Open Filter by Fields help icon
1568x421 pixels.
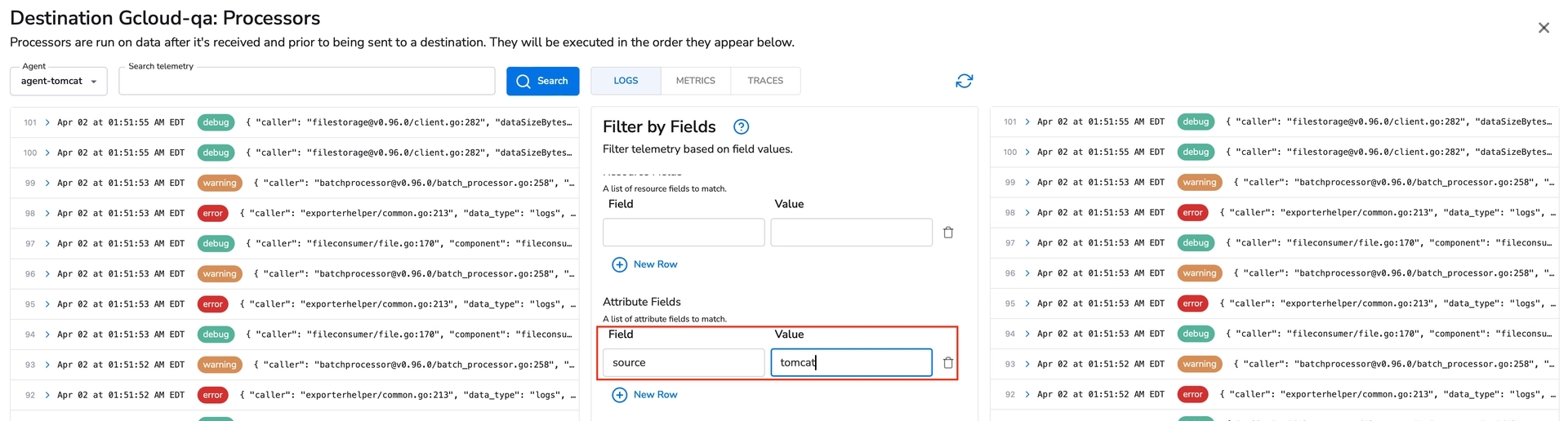click(x=741, y=126)
